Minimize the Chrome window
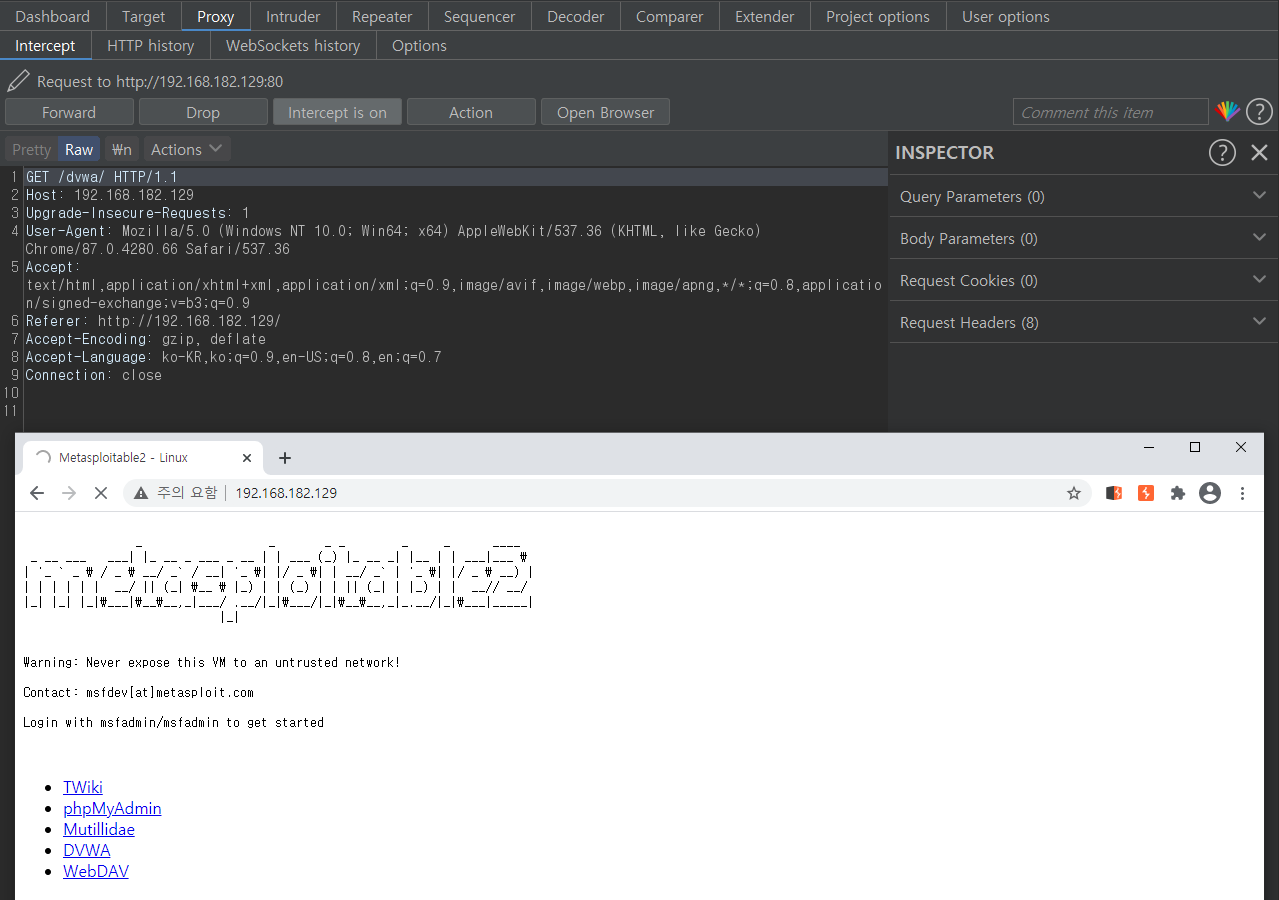The width and height of the screenshot is (1279, 900). [x=1149, y=447]
